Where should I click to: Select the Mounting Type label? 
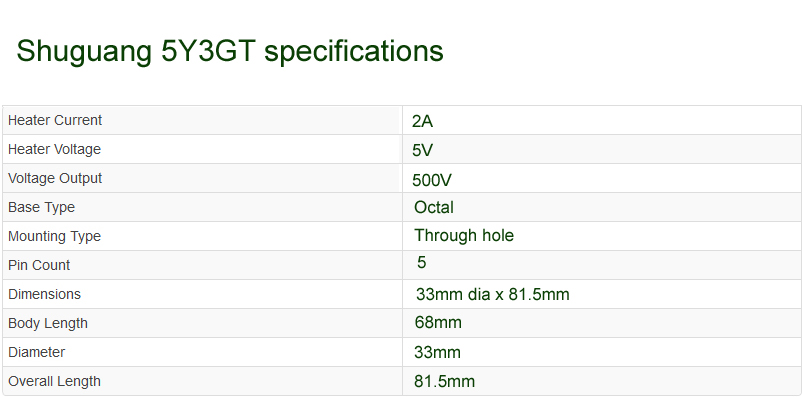click(54, 236)
